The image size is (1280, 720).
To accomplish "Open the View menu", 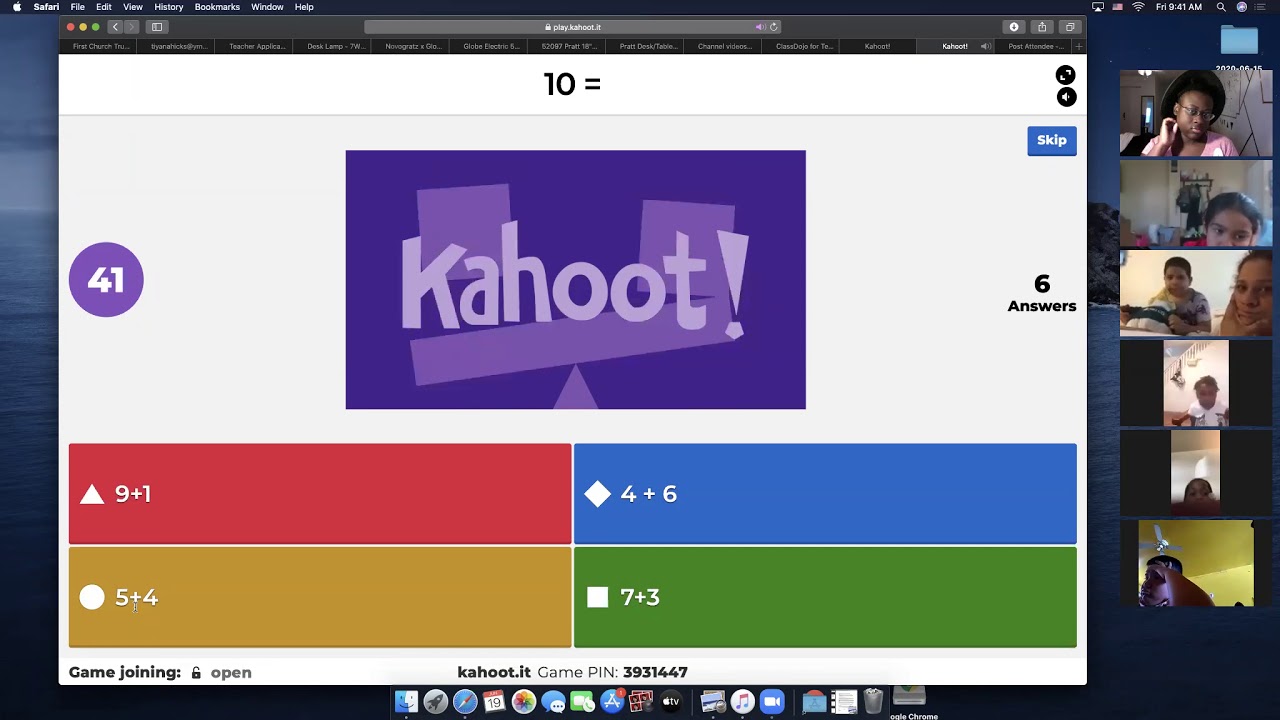I will 133,7.
